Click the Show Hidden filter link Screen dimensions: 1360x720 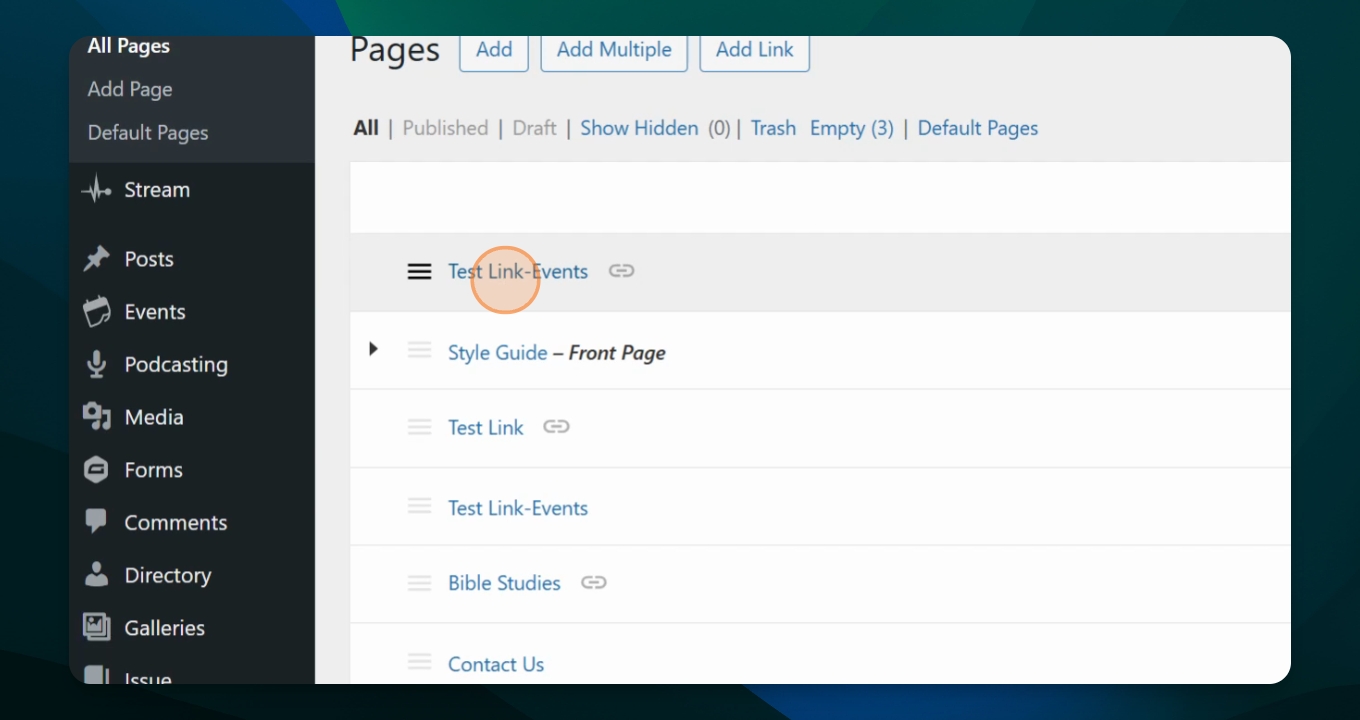[639, 128]
